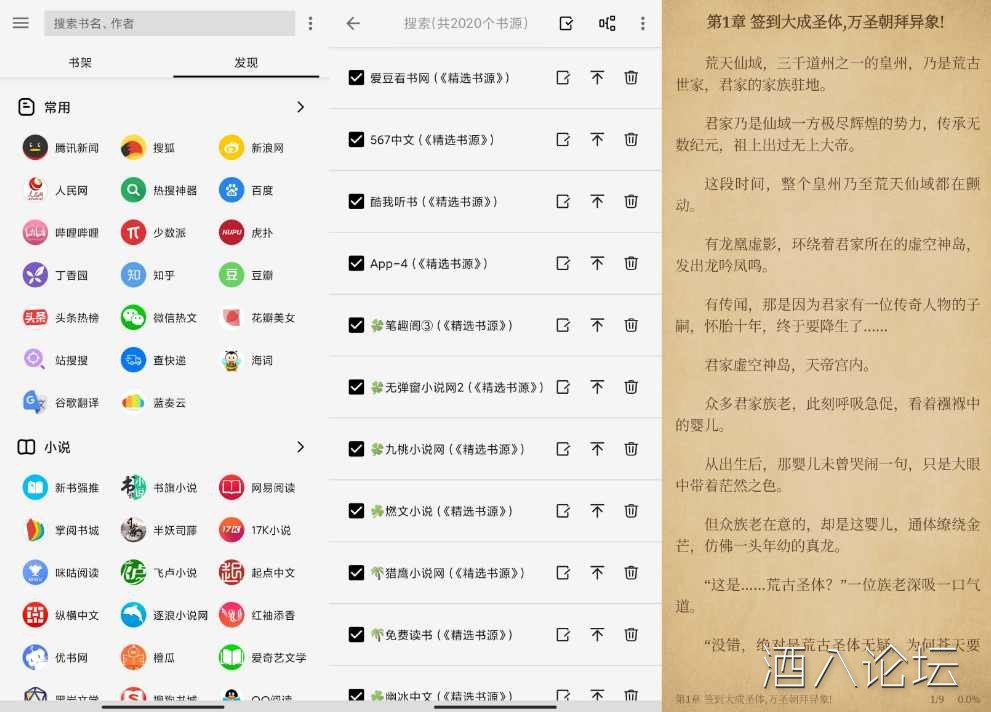Edit the 燃文小说 book source

tap(563, 511)
